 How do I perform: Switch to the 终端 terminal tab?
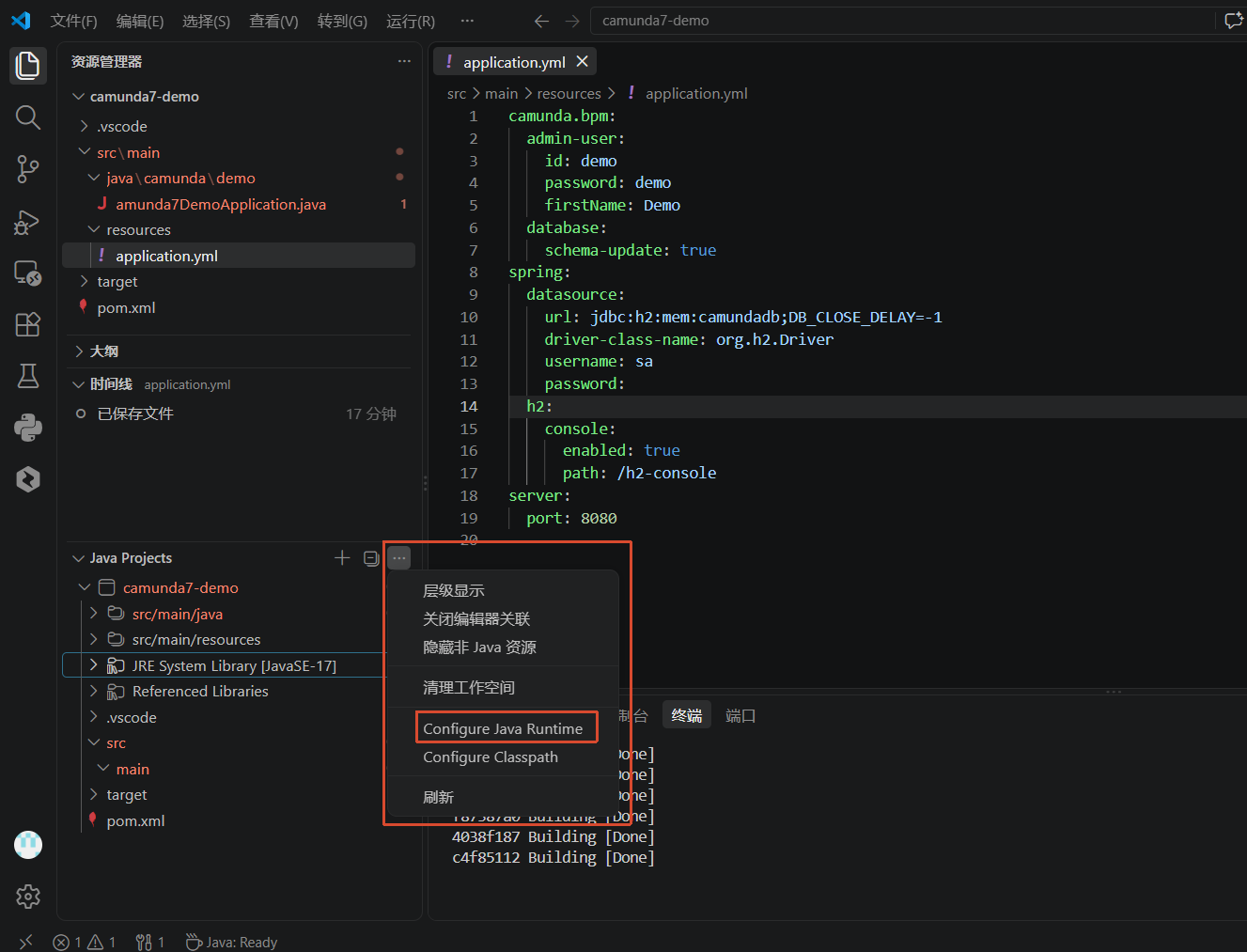[x=687, y=716]
